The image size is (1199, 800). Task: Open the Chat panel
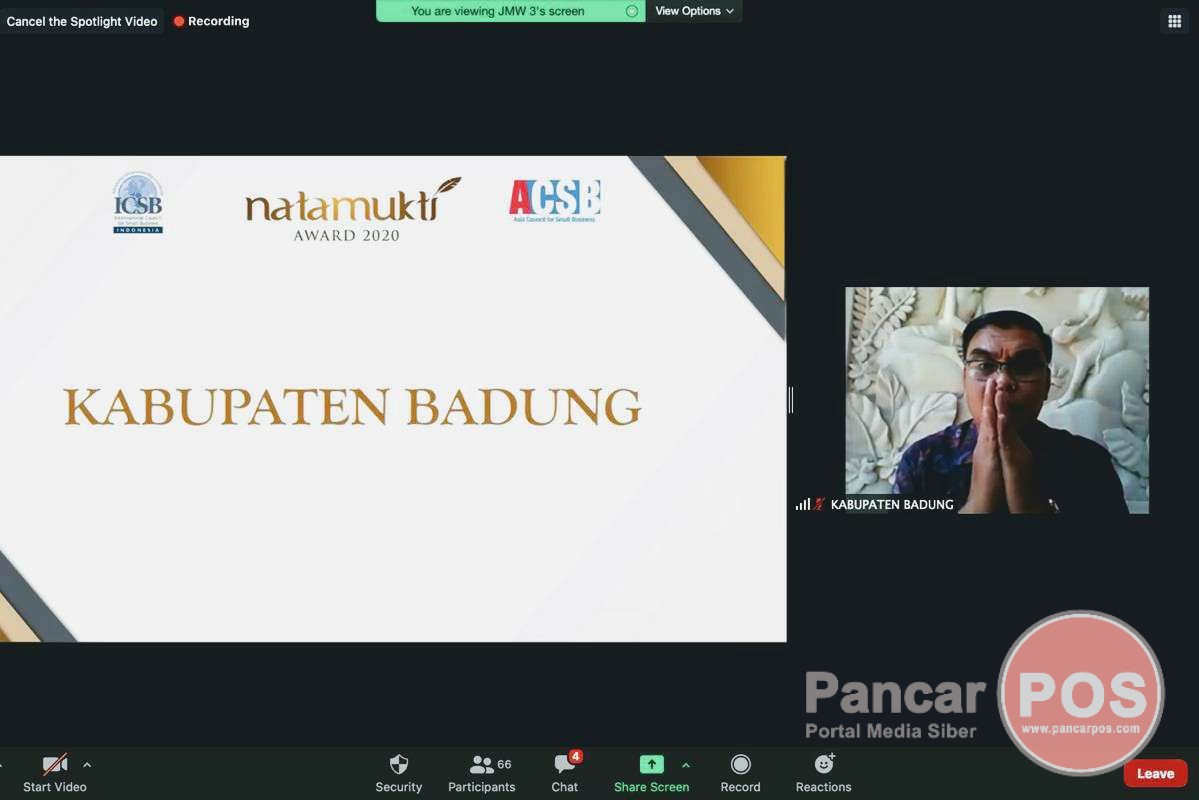click(x=564, y=765)
